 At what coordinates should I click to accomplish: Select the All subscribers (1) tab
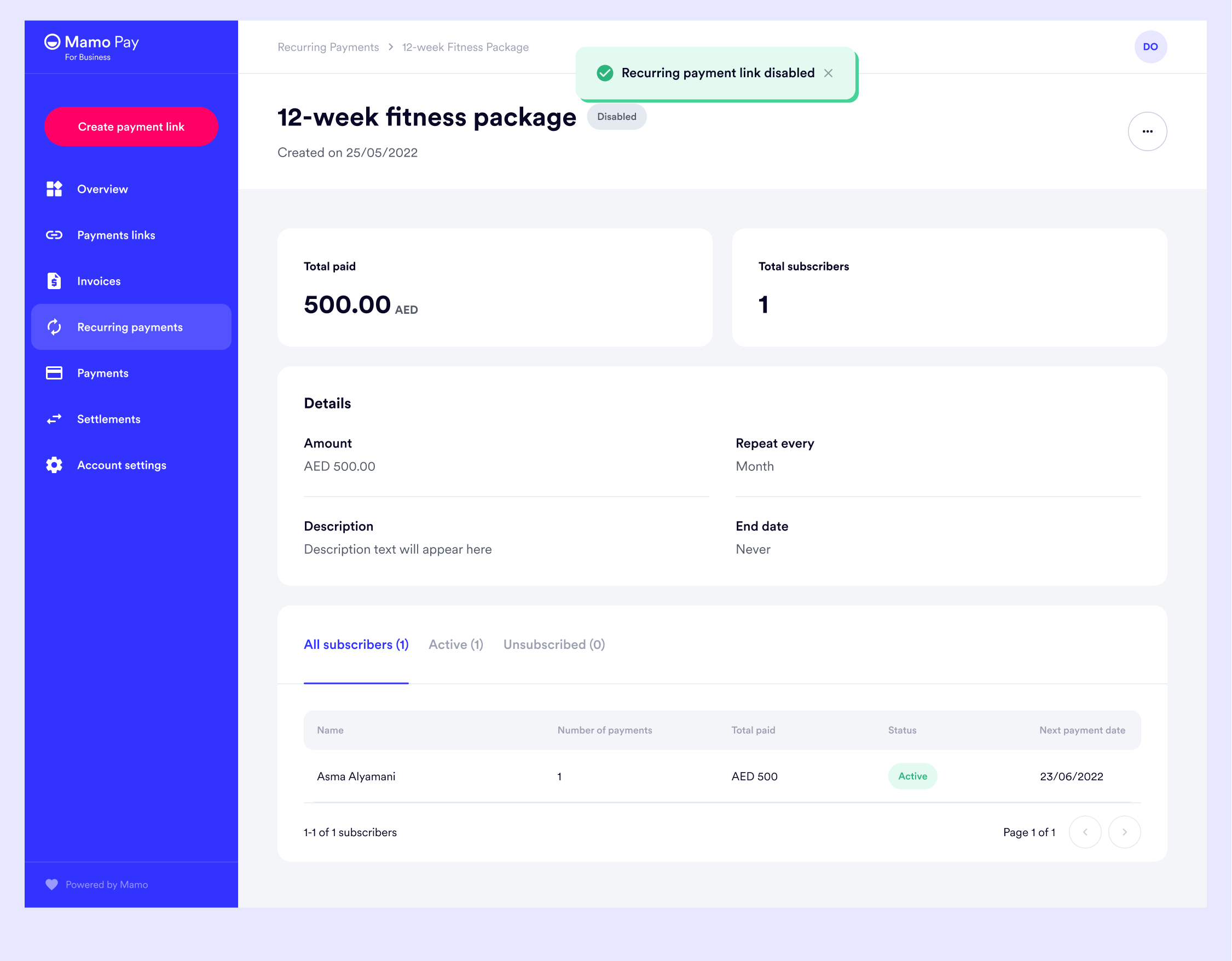pos(356,644)
